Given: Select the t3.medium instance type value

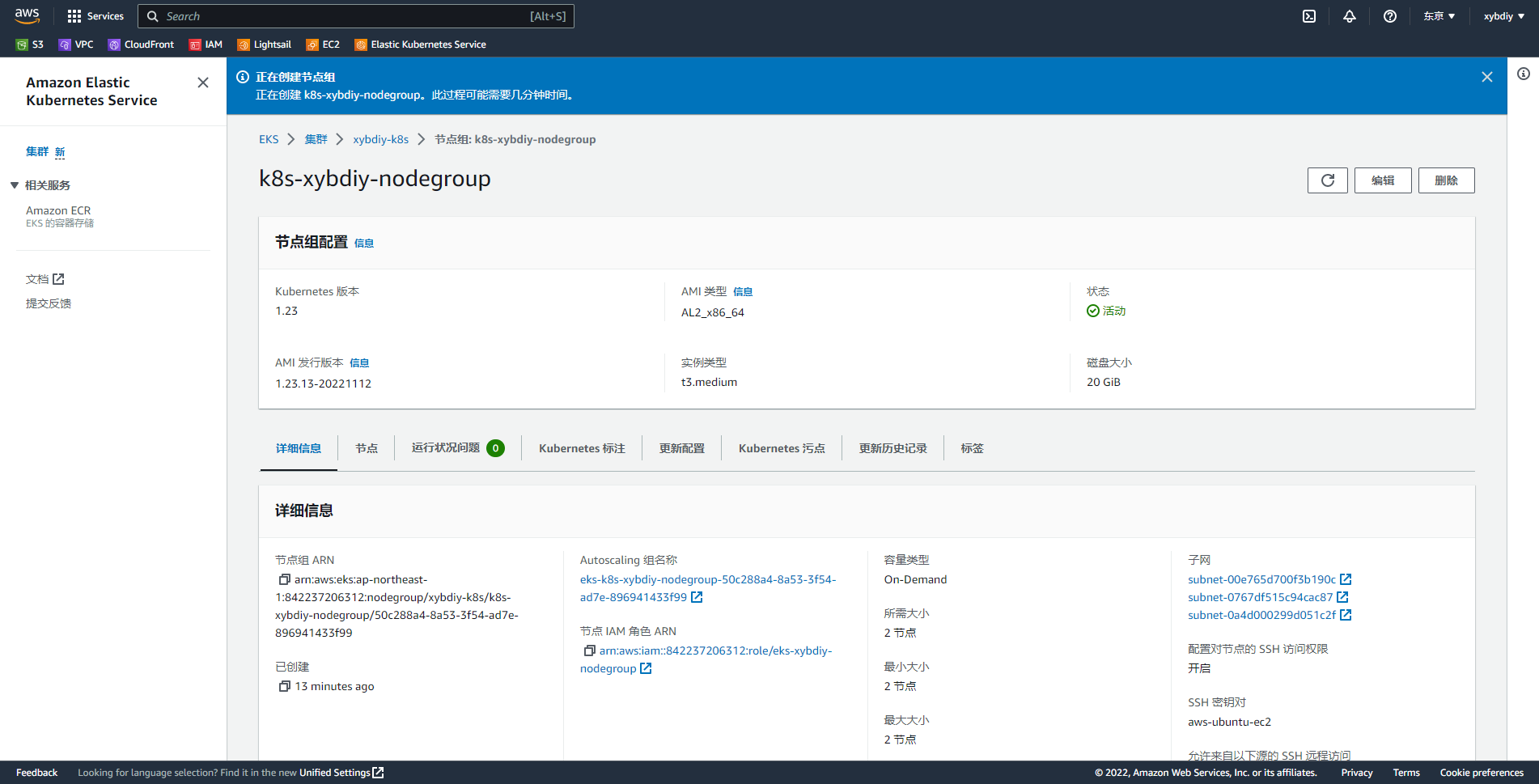Looking at the screenshot, I should click(709, 382).
